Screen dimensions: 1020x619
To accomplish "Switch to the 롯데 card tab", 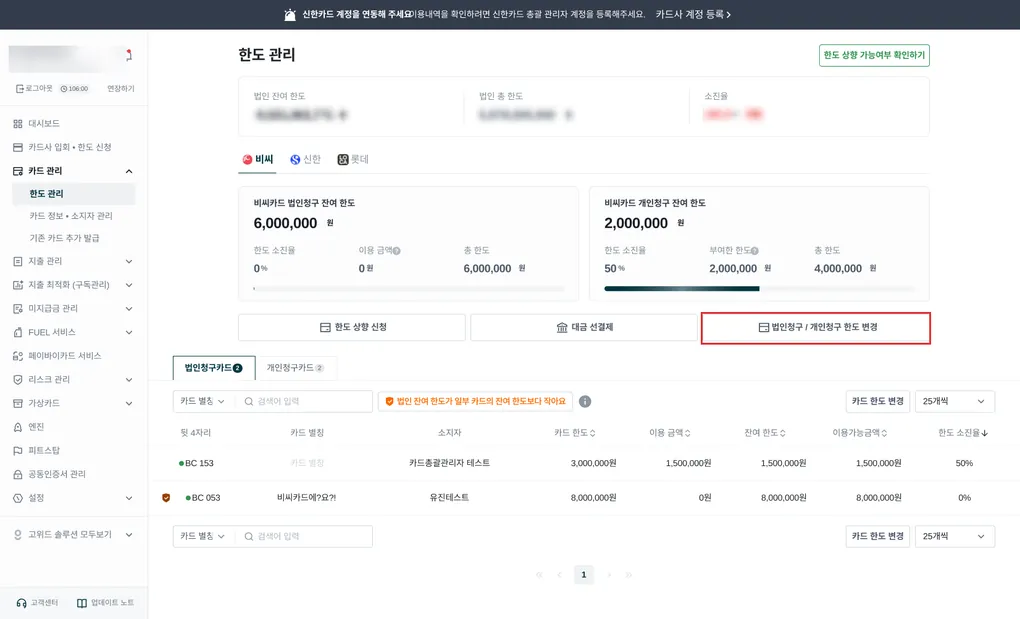I will [x=353, y=159].
